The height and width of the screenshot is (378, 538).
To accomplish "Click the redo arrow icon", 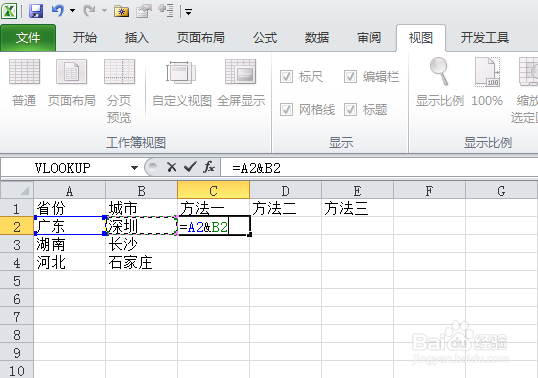I will pos(89,11).
